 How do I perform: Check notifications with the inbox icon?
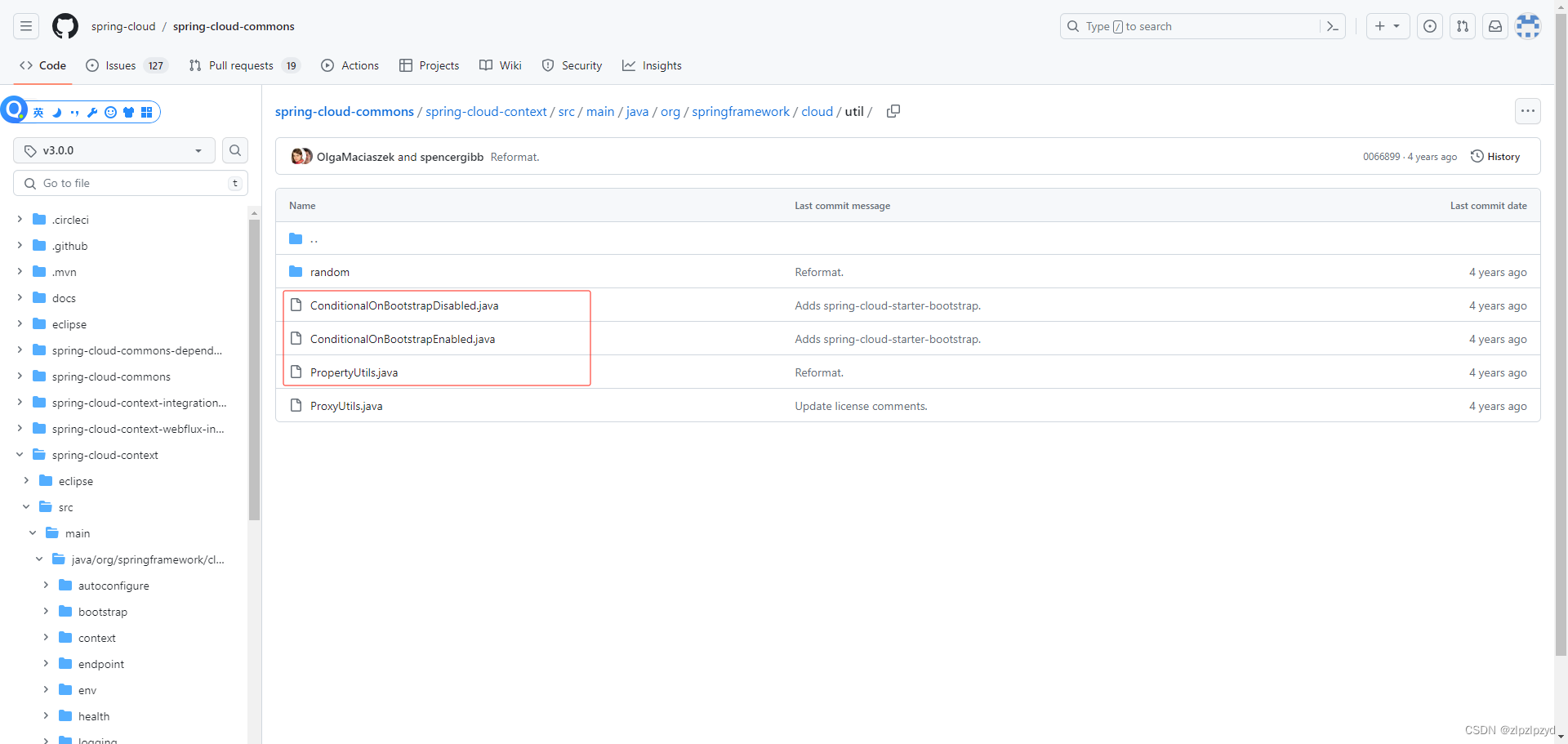tap(1495, 25)
